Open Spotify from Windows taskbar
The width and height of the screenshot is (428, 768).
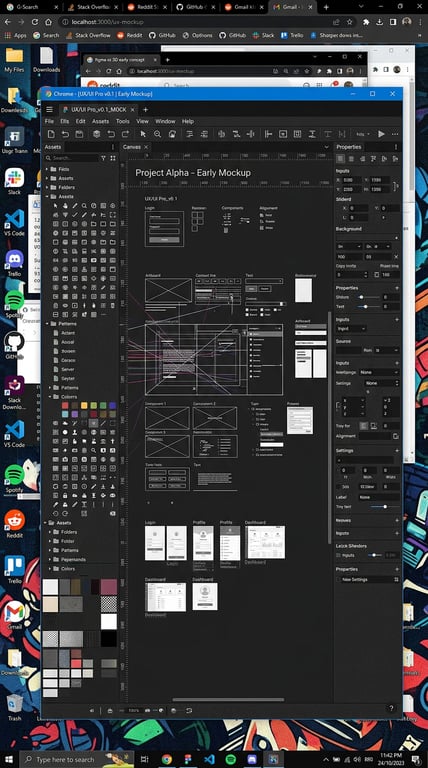pyautogui.click(x=231, y=759)
